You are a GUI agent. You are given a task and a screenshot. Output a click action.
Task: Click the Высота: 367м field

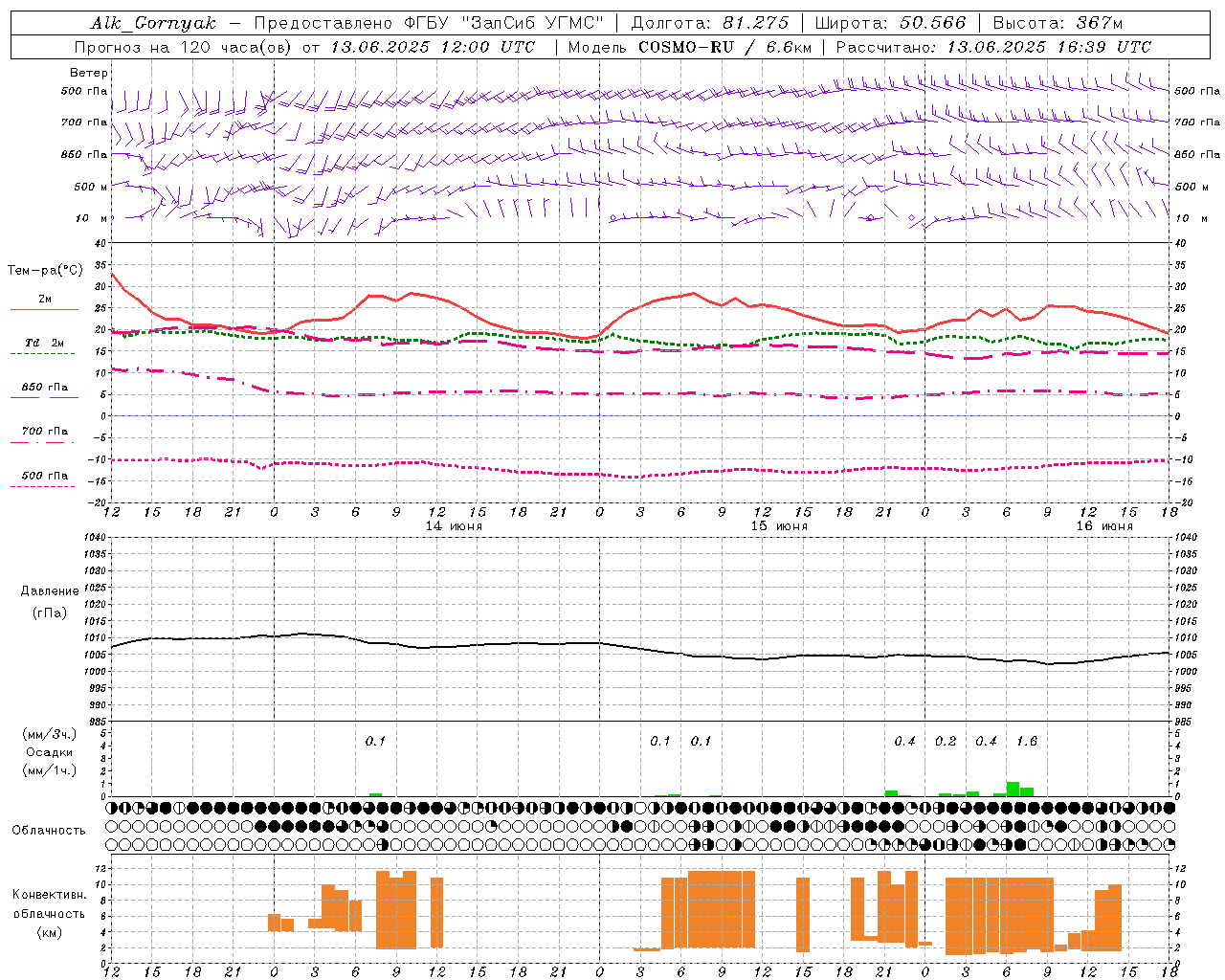click(1058, 23)
